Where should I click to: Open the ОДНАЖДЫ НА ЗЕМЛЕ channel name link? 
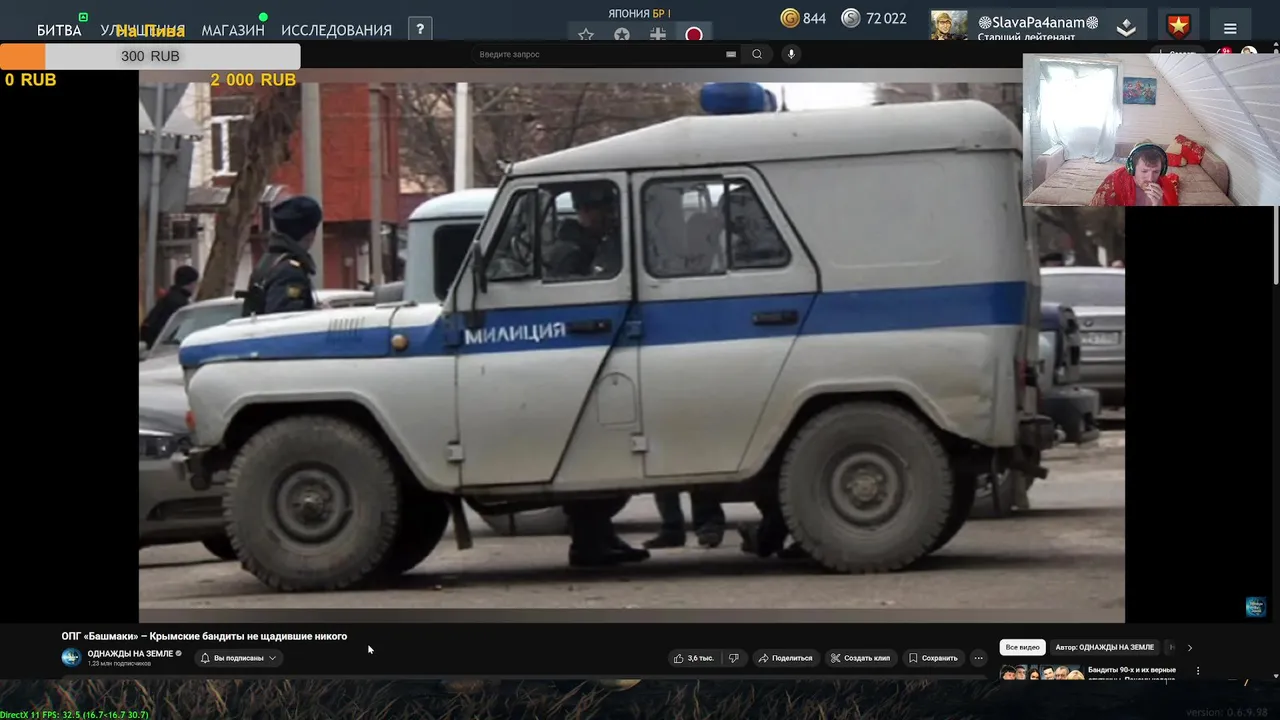pos(131,653)
